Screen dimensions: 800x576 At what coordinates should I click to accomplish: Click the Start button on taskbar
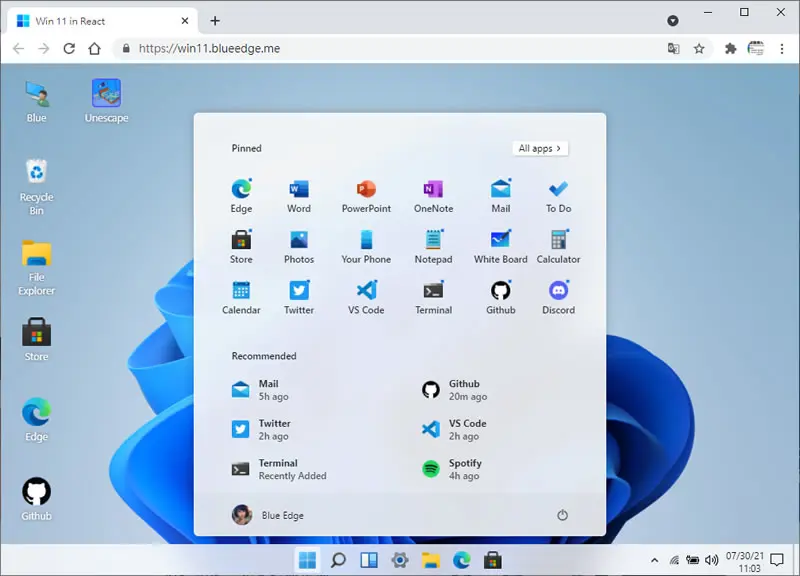coord(307,560)
